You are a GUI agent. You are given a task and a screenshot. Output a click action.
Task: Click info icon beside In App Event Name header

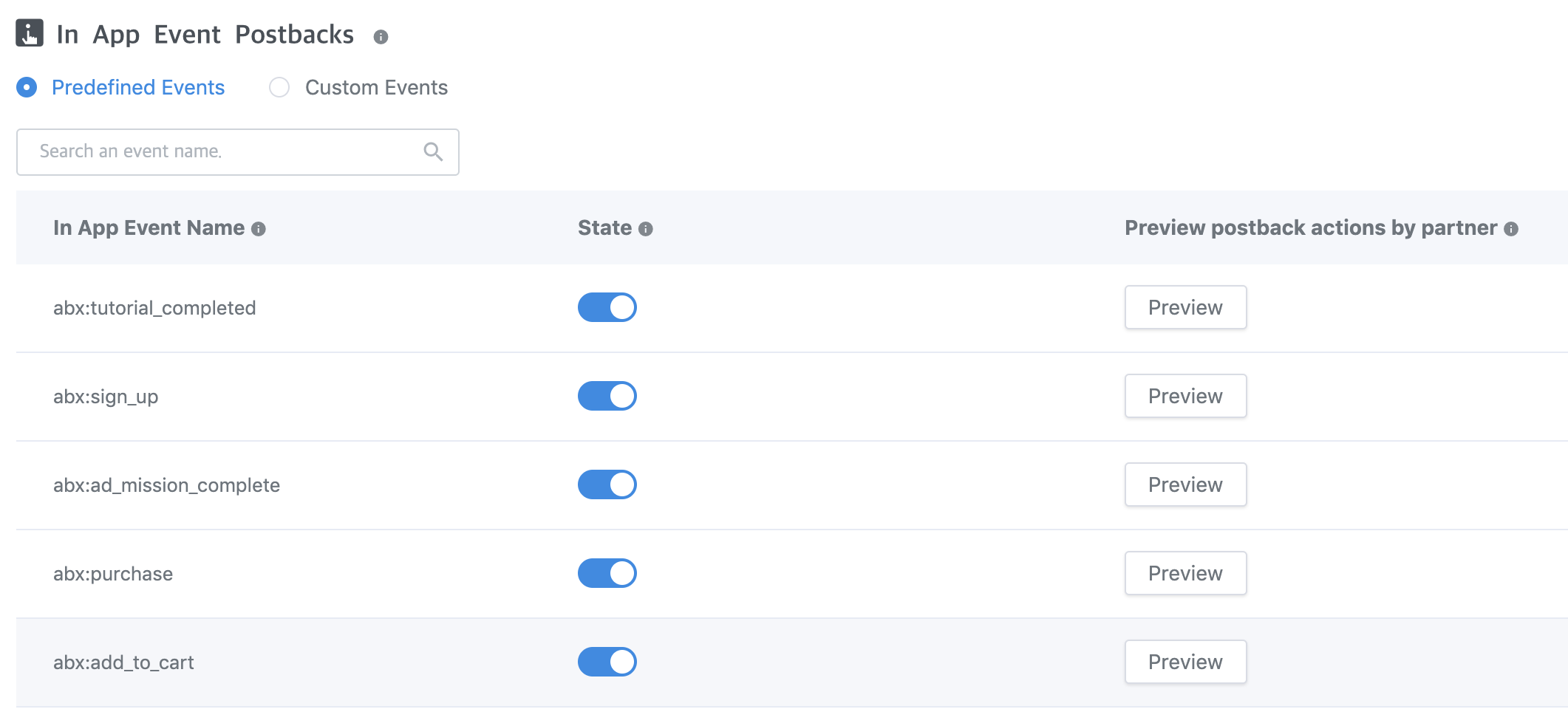tap(258, 229)
